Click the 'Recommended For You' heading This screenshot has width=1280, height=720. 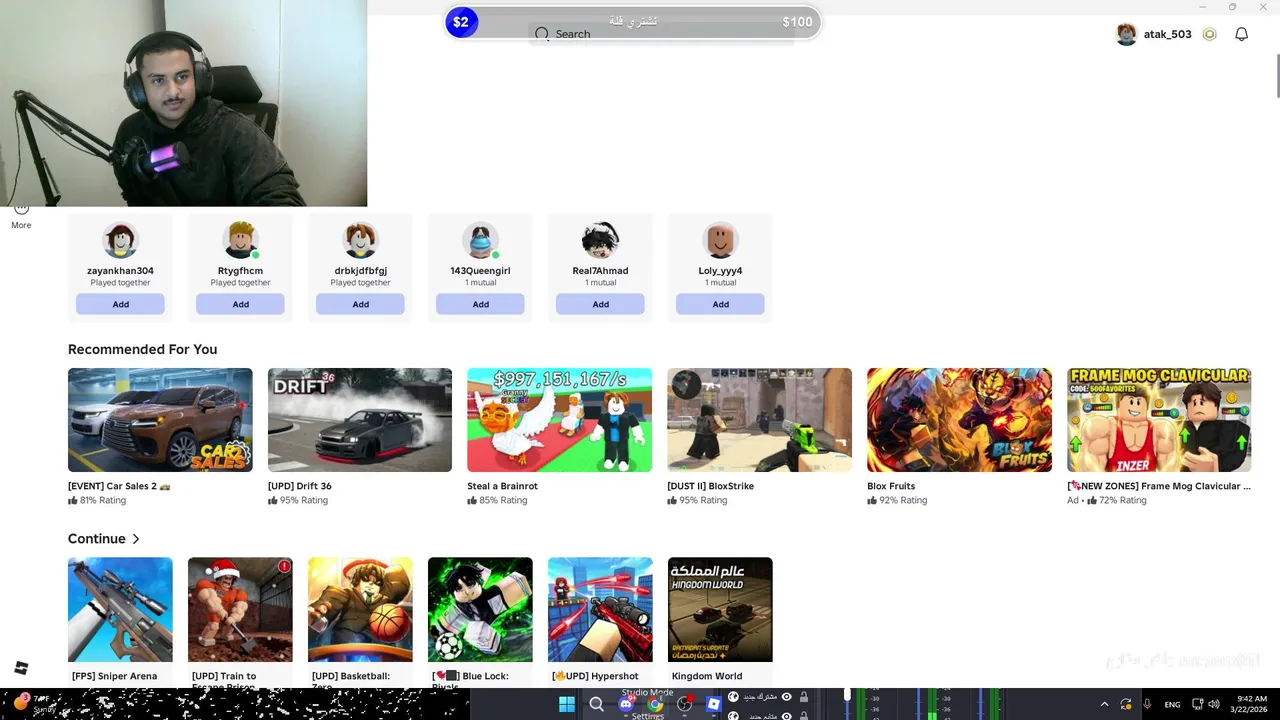pyautogui.click(x=142, y=349)
